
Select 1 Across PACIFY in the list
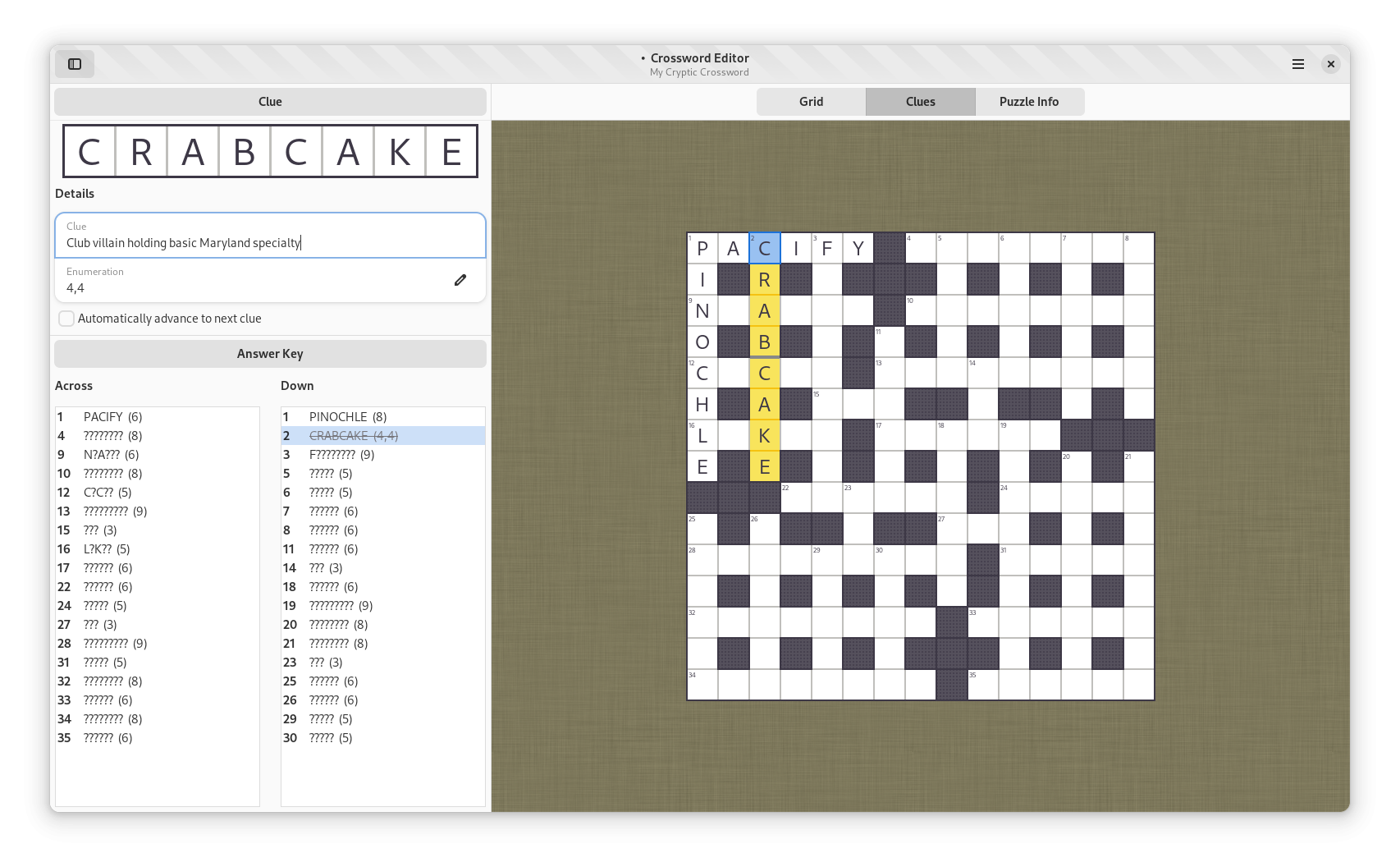click(158, 417)
